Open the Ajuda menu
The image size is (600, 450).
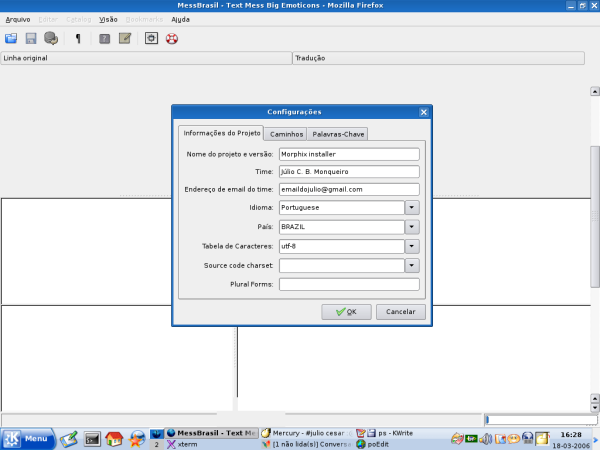[x=180, y=20]
